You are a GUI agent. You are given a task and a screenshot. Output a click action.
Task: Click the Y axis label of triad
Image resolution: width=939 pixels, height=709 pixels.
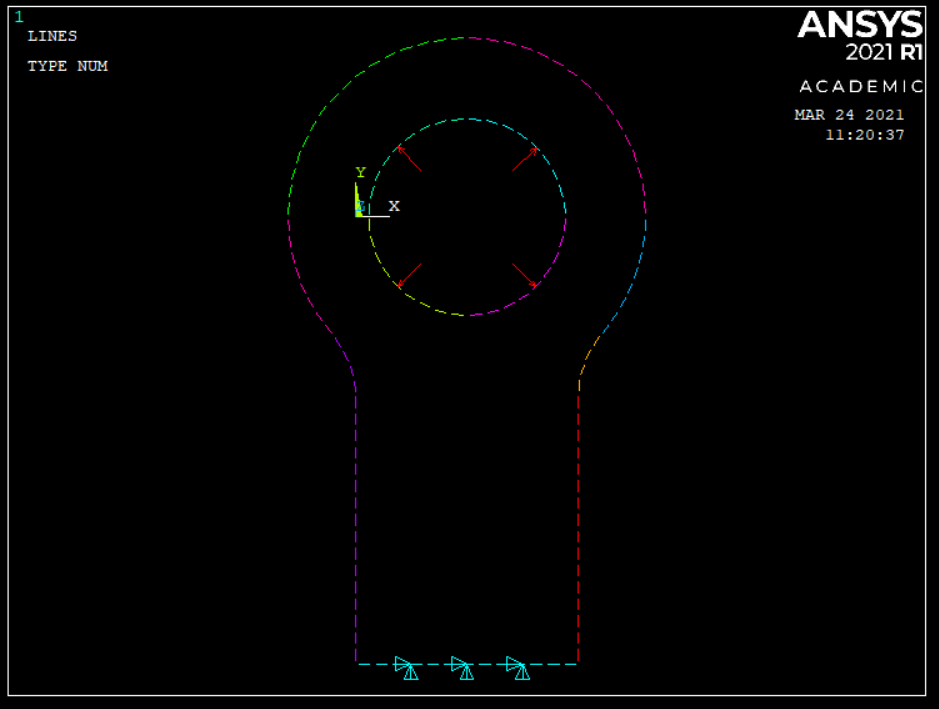361,172
